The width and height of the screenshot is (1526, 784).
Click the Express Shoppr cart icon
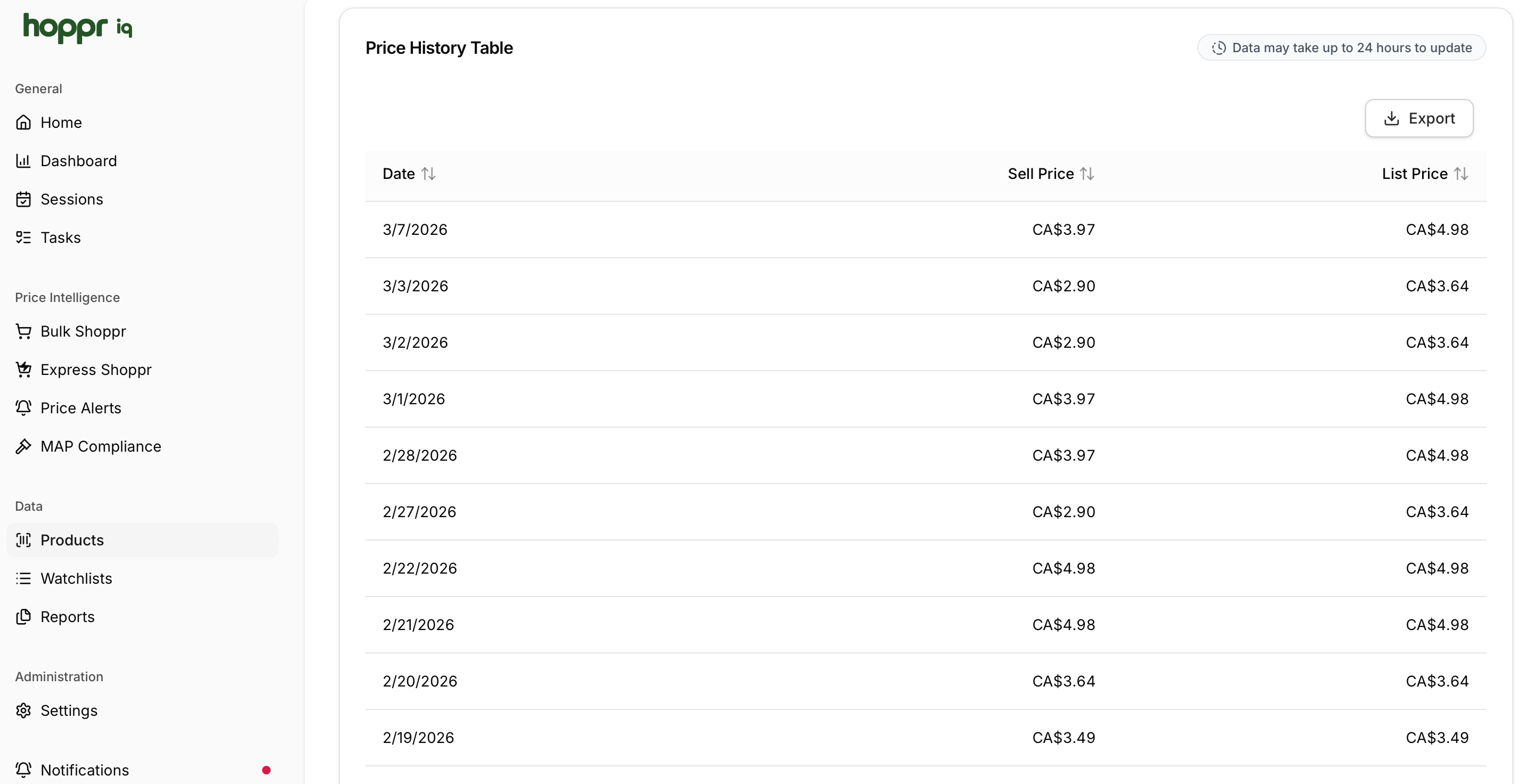[23, 370]
